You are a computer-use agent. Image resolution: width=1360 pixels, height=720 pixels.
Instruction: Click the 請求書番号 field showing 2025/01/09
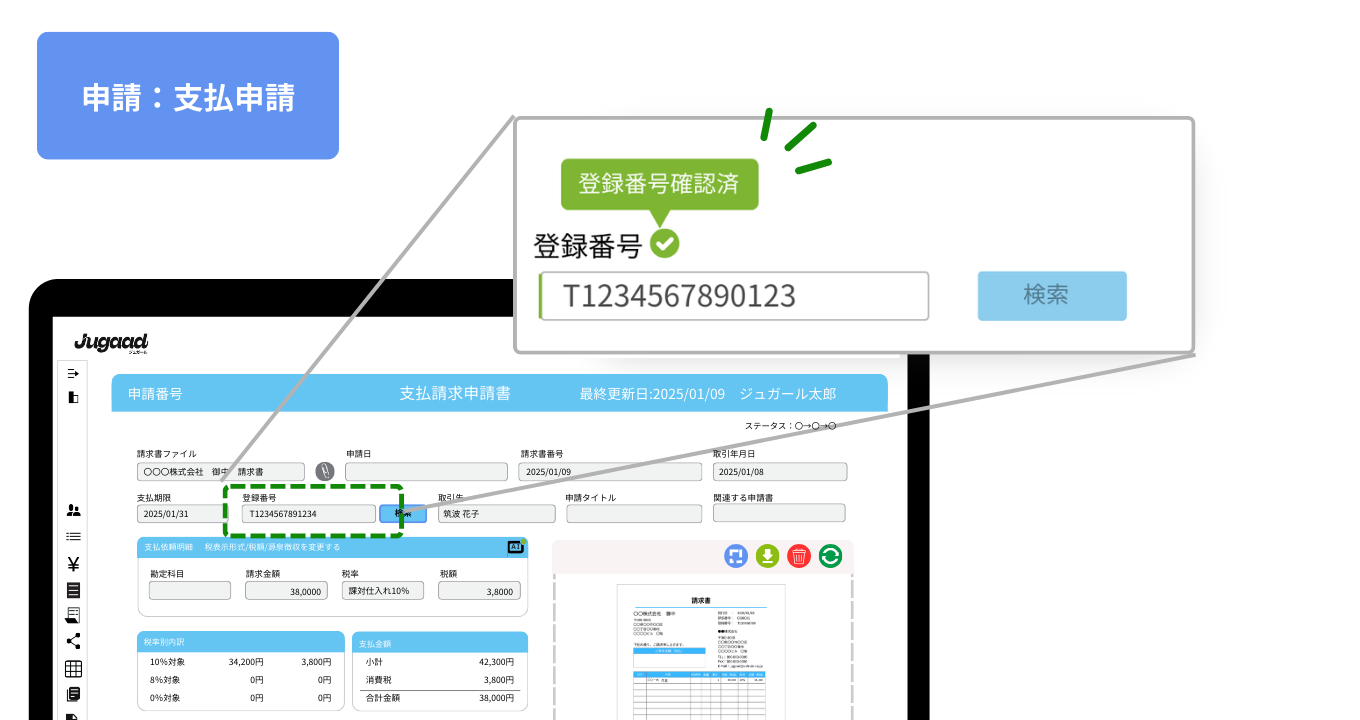pyautogui.click(x=611, y=471)
